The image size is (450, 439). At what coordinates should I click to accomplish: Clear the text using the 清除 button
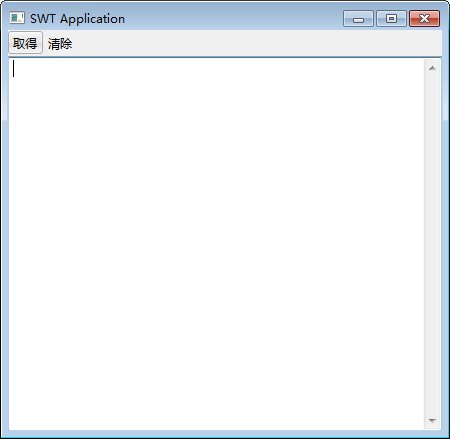(x=60, y=43)
